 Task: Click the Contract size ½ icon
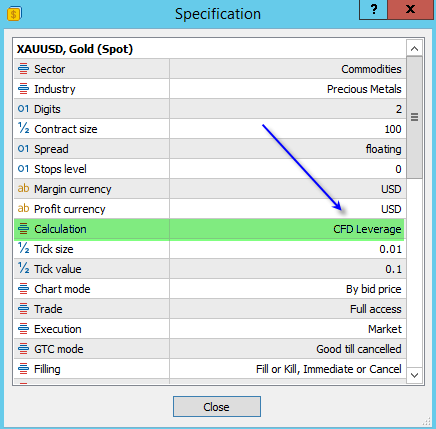point(23,128)
